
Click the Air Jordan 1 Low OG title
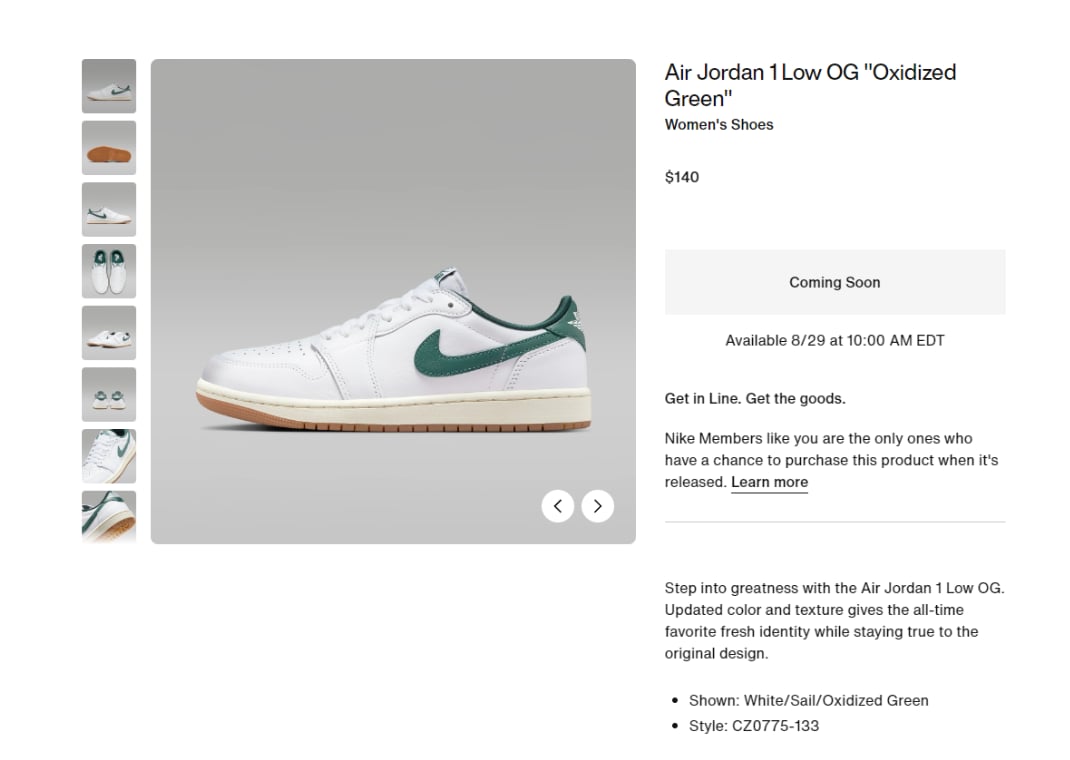coord(810,85)
